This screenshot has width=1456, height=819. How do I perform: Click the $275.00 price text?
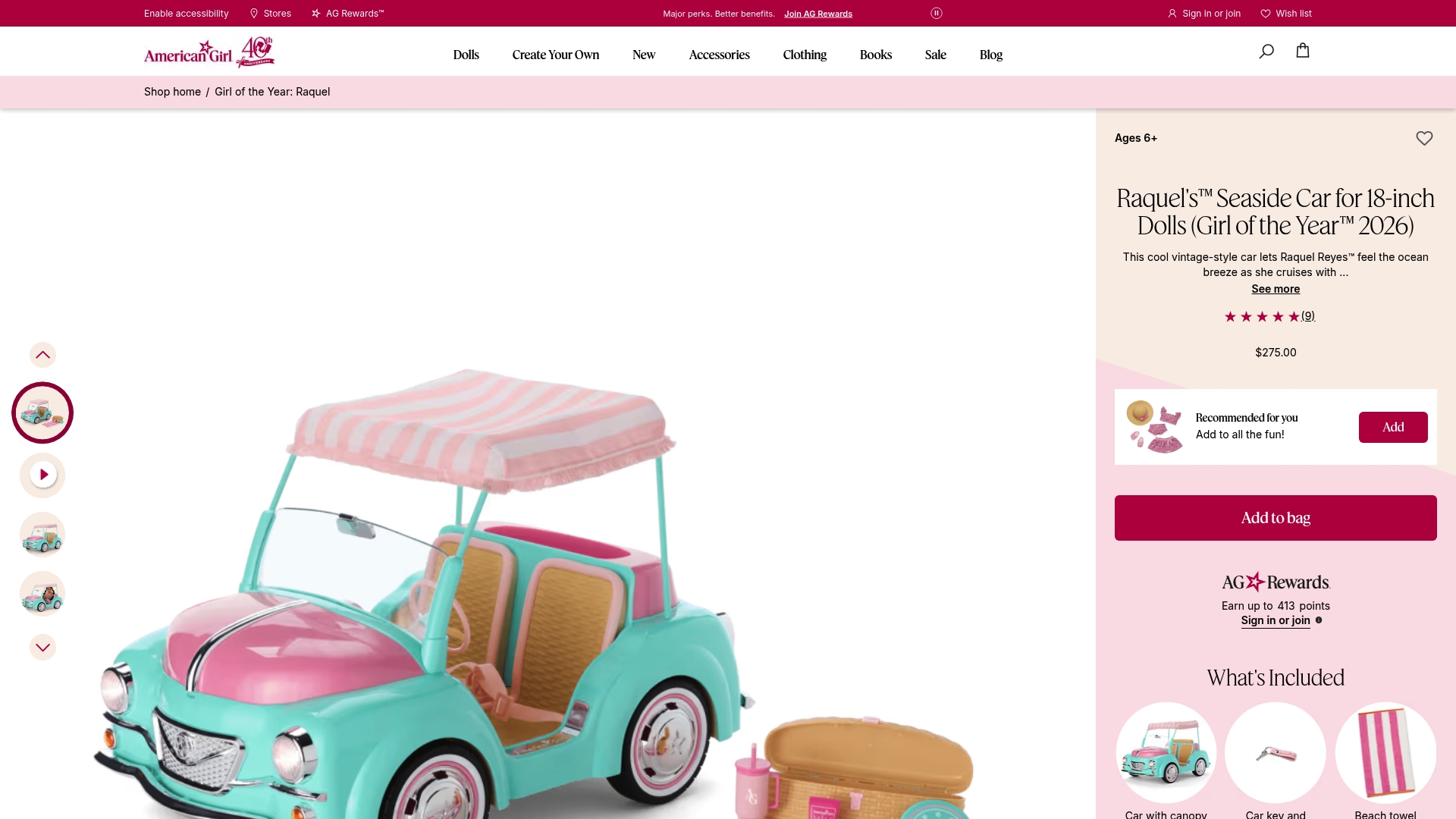tap(1276, 353)
